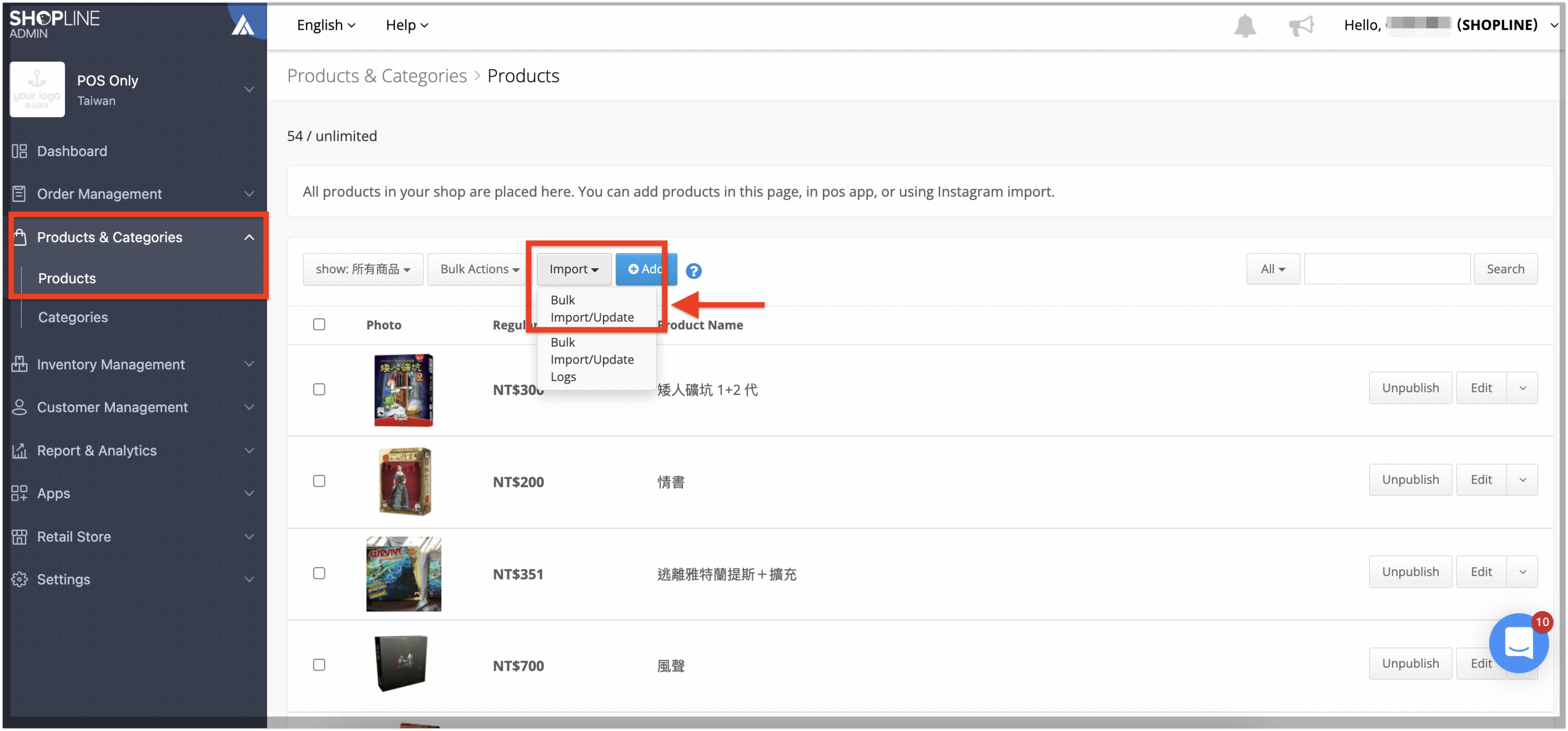Viewport: 1568px width, 731px height.
Task: Click the triangular app logo in sidebar corner
Action: click(x=243, y=25)
